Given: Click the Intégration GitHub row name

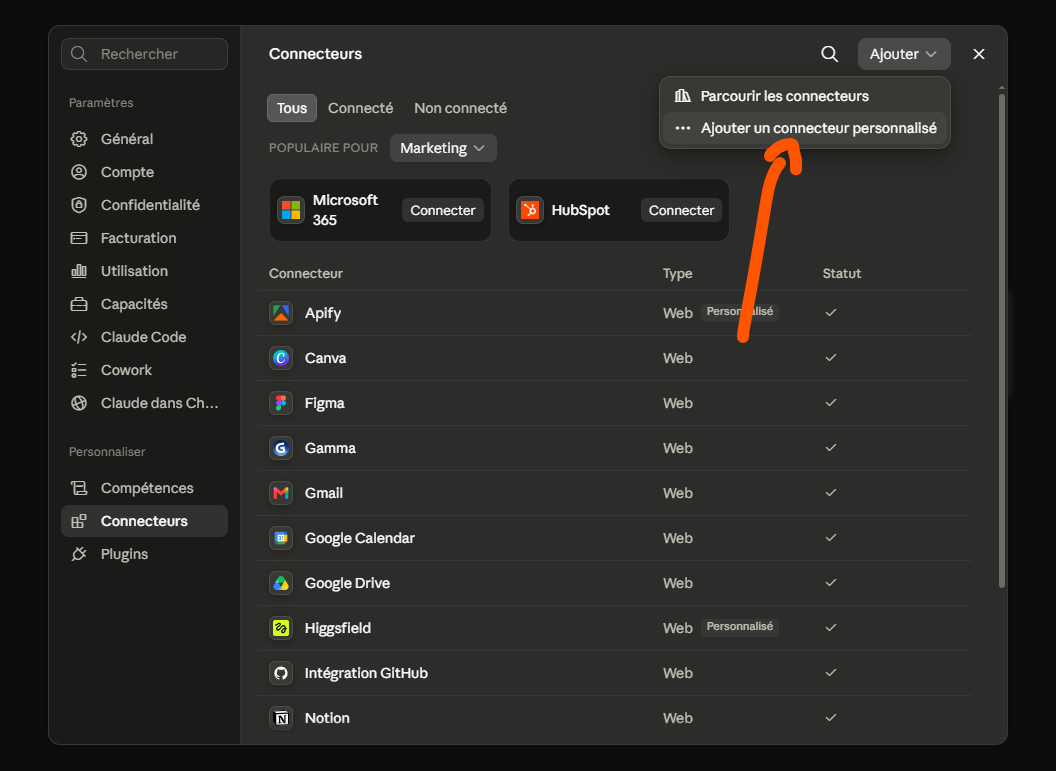Looking at the screenshot, I should coord(366,673).
